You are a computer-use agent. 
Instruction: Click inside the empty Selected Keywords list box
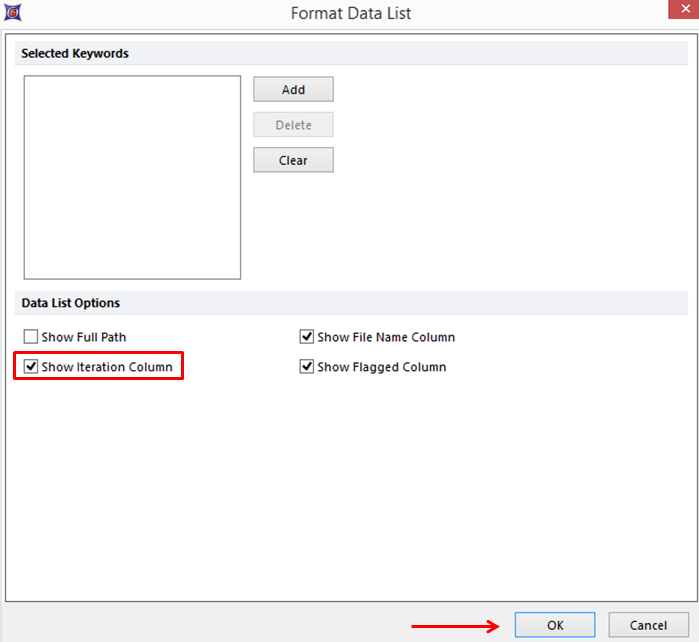(132, 177)
